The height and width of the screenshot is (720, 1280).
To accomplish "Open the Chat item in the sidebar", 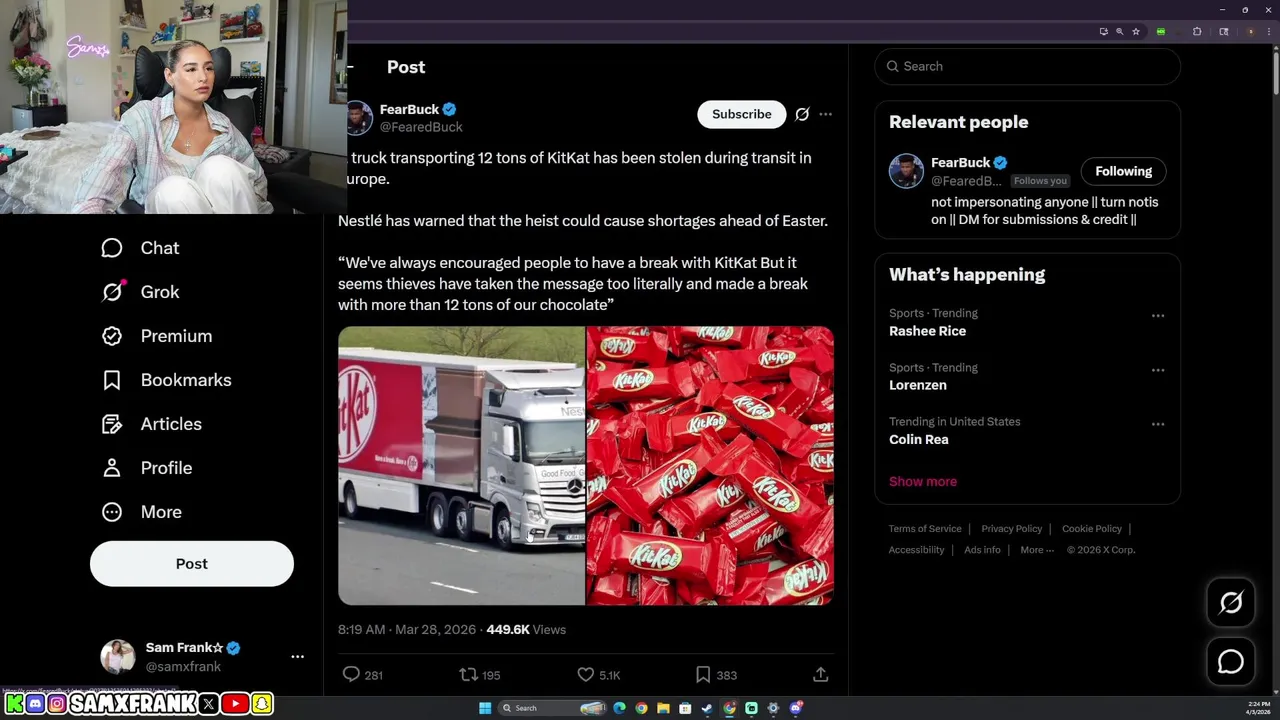I will [x=140, y=248].
